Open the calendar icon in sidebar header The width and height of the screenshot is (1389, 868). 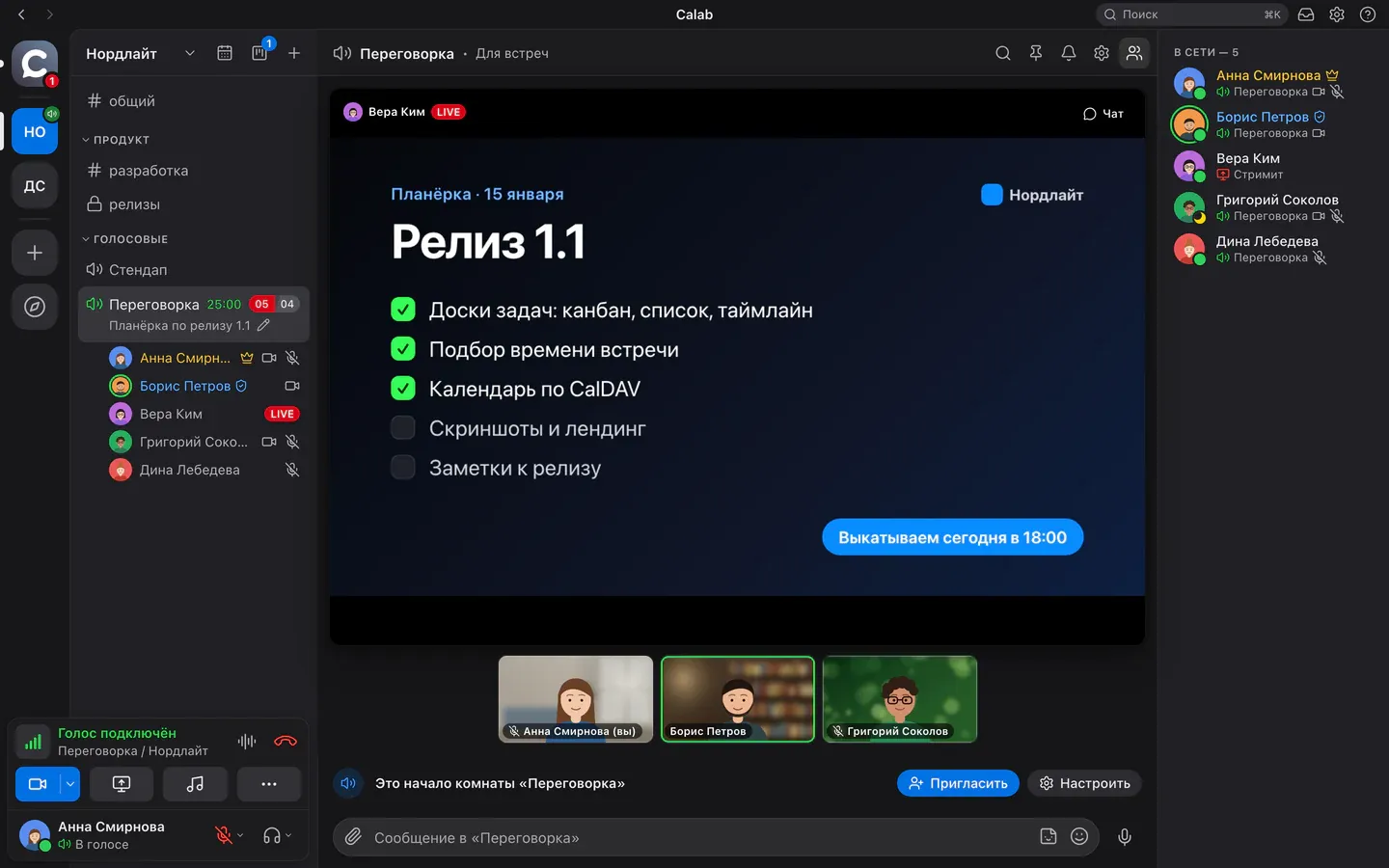[225, 53]
